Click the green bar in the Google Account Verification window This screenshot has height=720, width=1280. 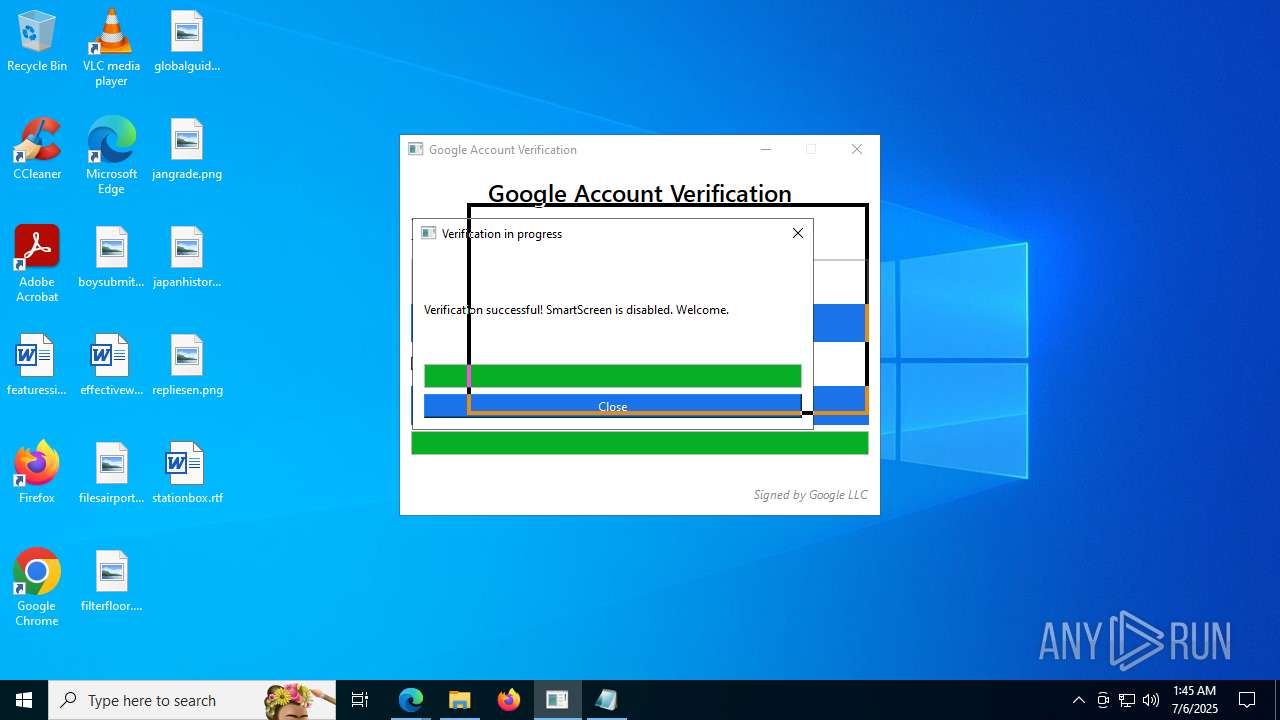(x=640, y=443)
